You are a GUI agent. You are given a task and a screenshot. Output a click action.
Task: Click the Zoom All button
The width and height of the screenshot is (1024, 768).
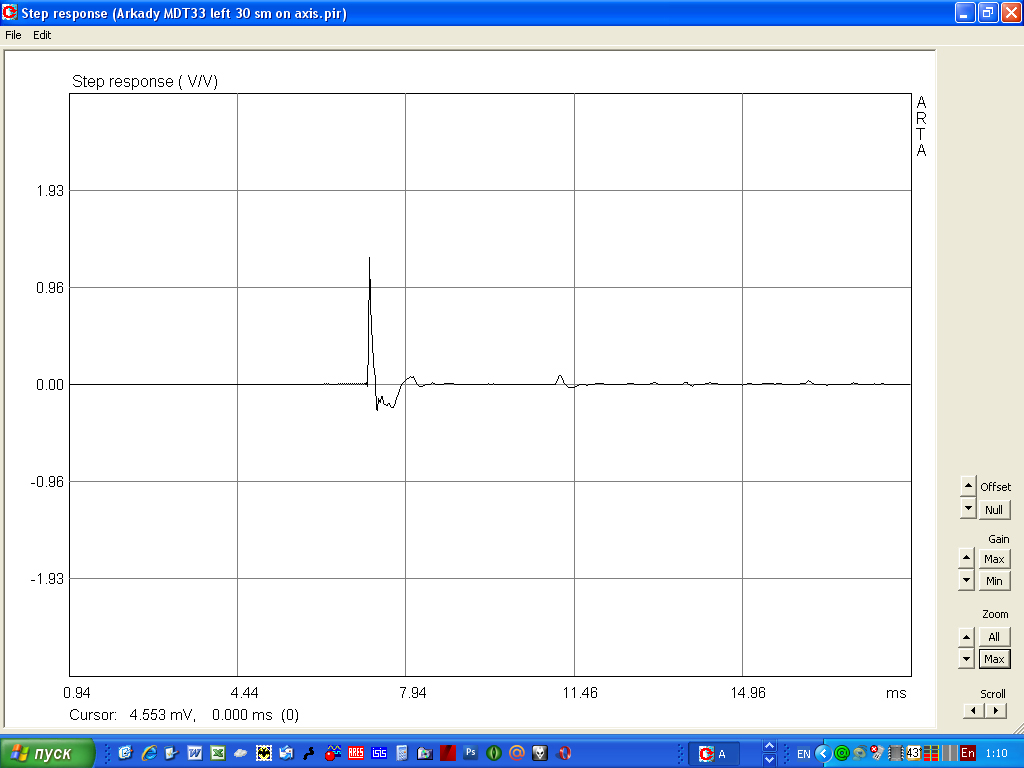tap(994, 637)
